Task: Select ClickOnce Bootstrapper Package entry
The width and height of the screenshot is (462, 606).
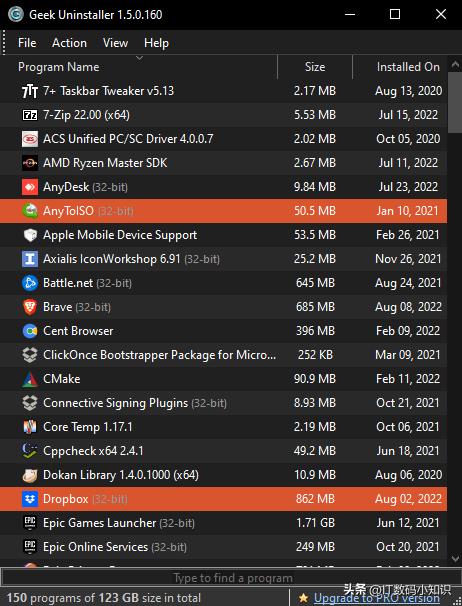Action: coord(223,355)
